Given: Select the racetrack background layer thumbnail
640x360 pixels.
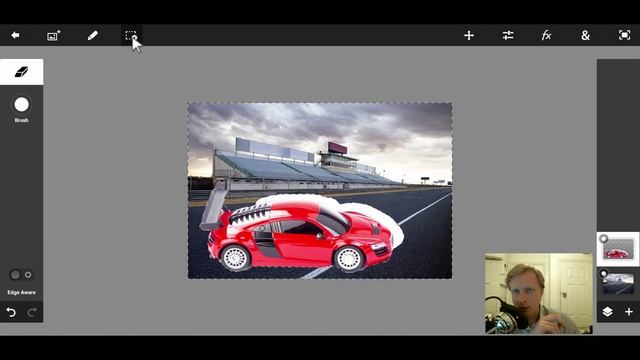Looking at the screenshot, I should tap(619, 283).
